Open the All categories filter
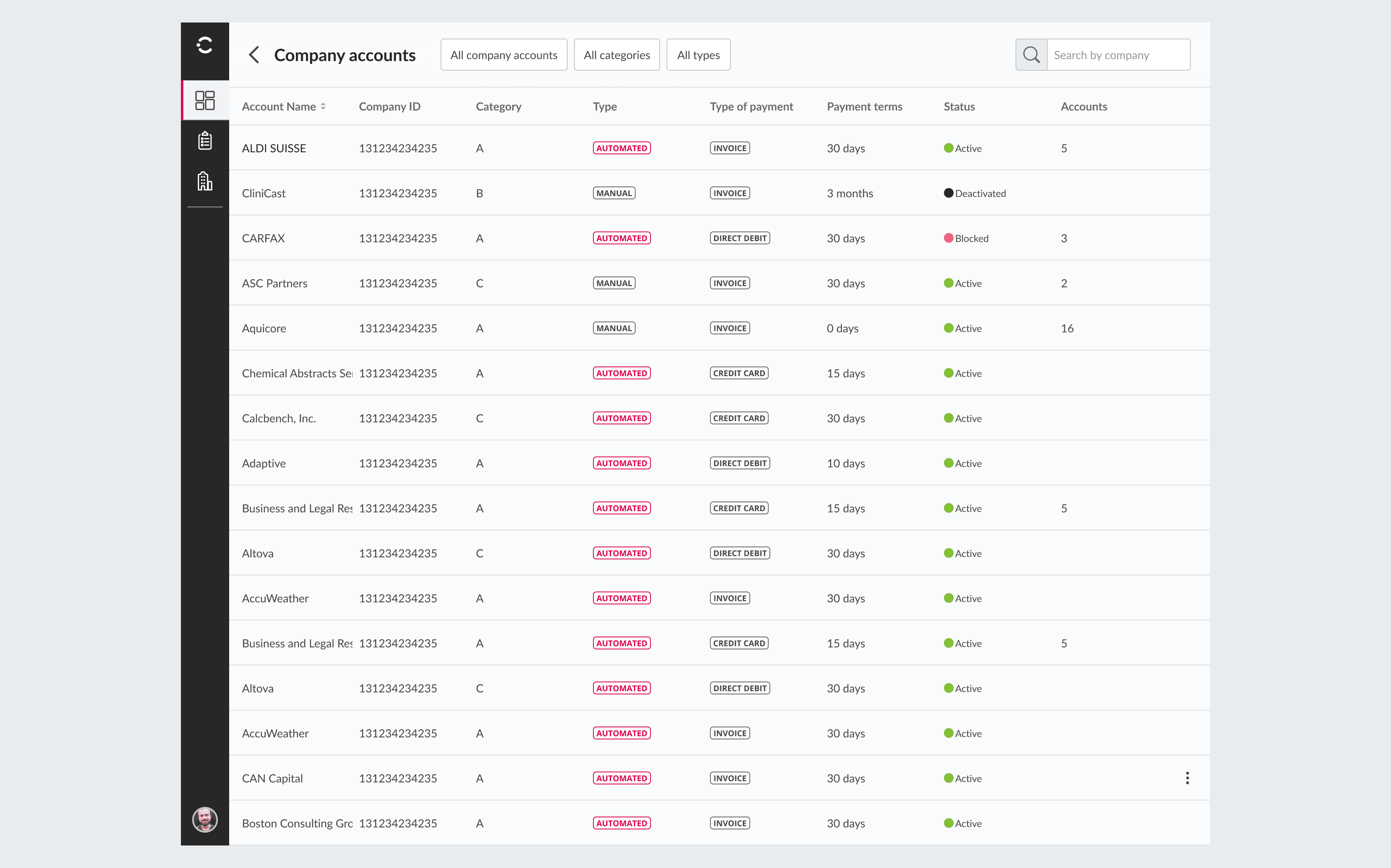Viewport: 1391px width, 868px height. coord(617,55)
